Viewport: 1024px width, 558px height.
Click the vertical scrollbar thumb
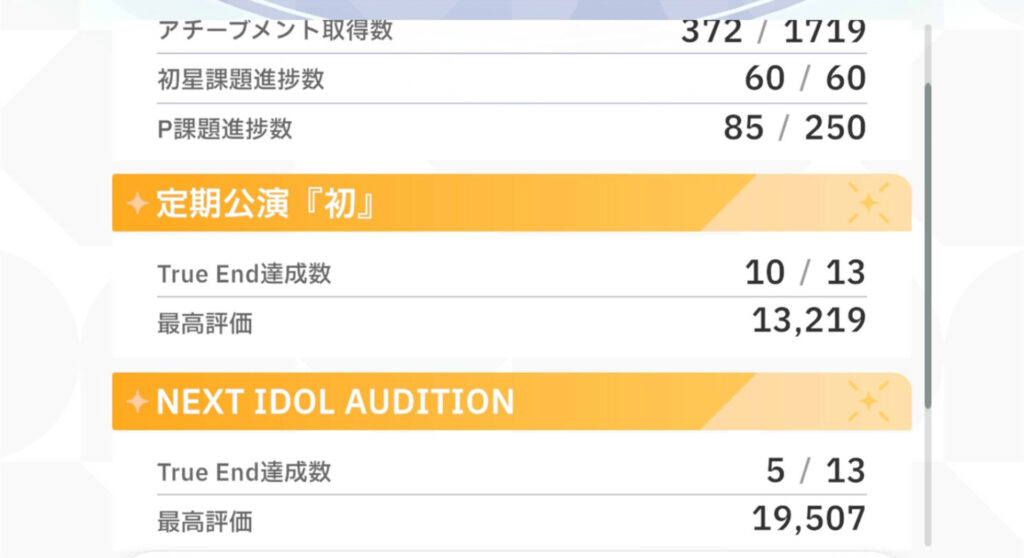coord(927,245)
